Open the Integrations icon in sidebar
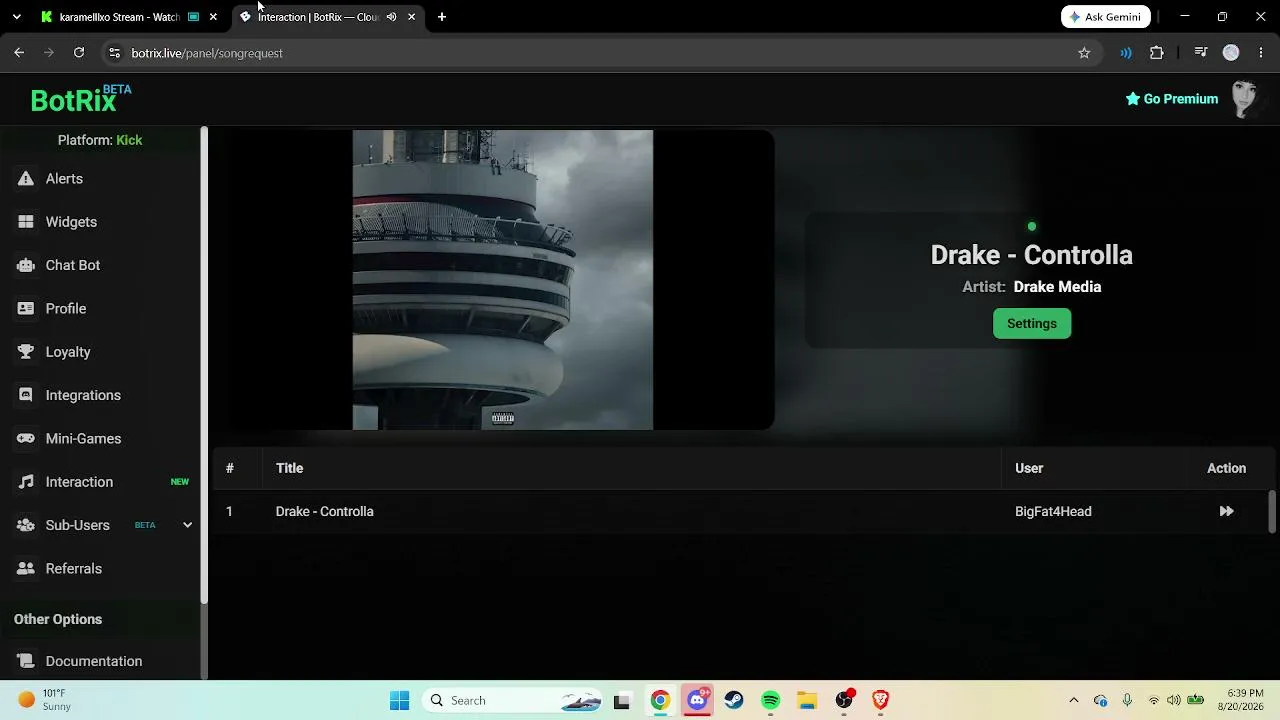 tap(26, 395)
